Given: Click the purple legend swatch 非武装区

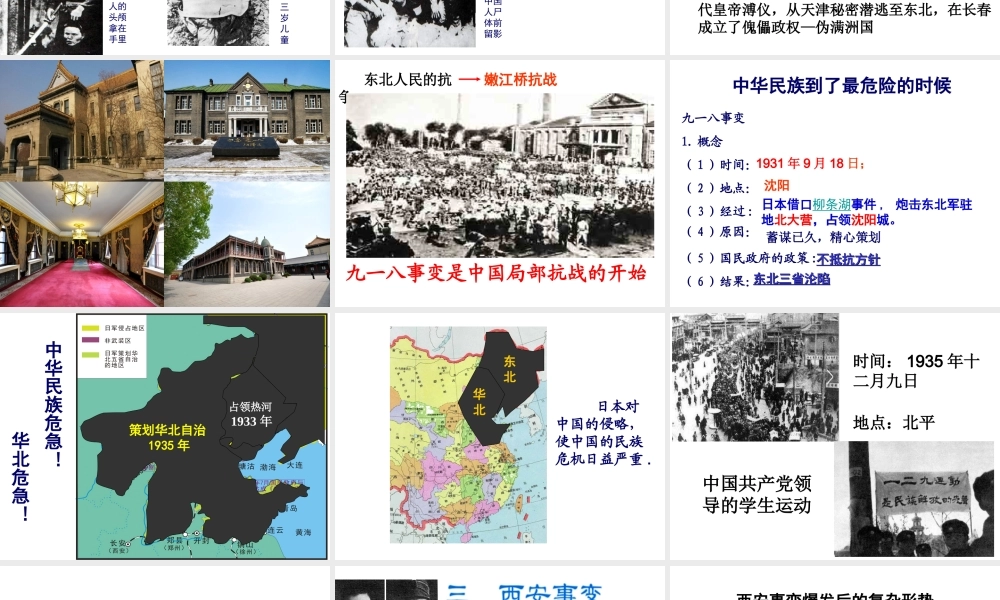Looking at the screenshot, I should pos(91,340).
